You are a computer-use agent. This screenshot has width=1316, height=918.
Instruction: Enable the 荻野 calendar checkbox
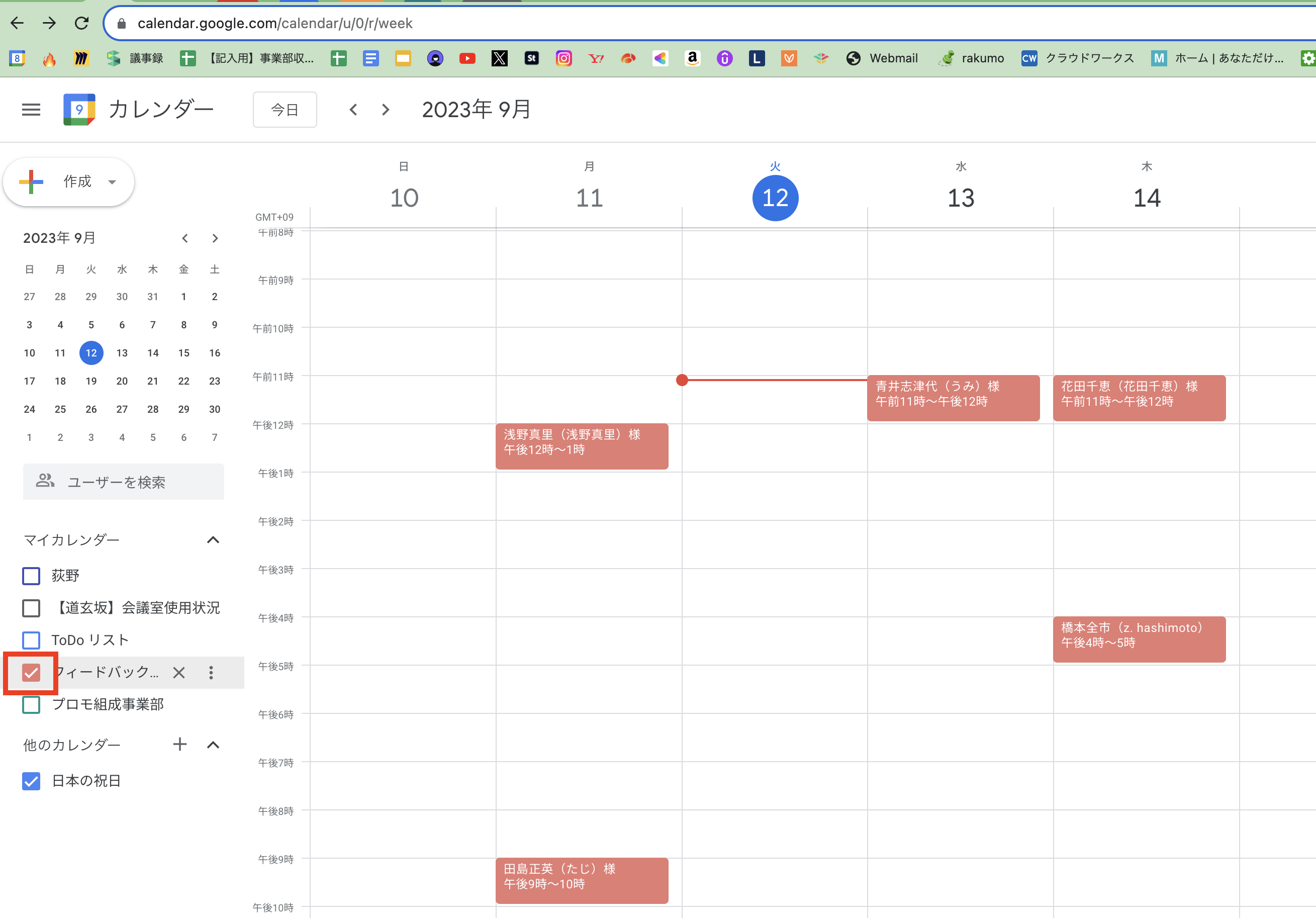[31, 576]
